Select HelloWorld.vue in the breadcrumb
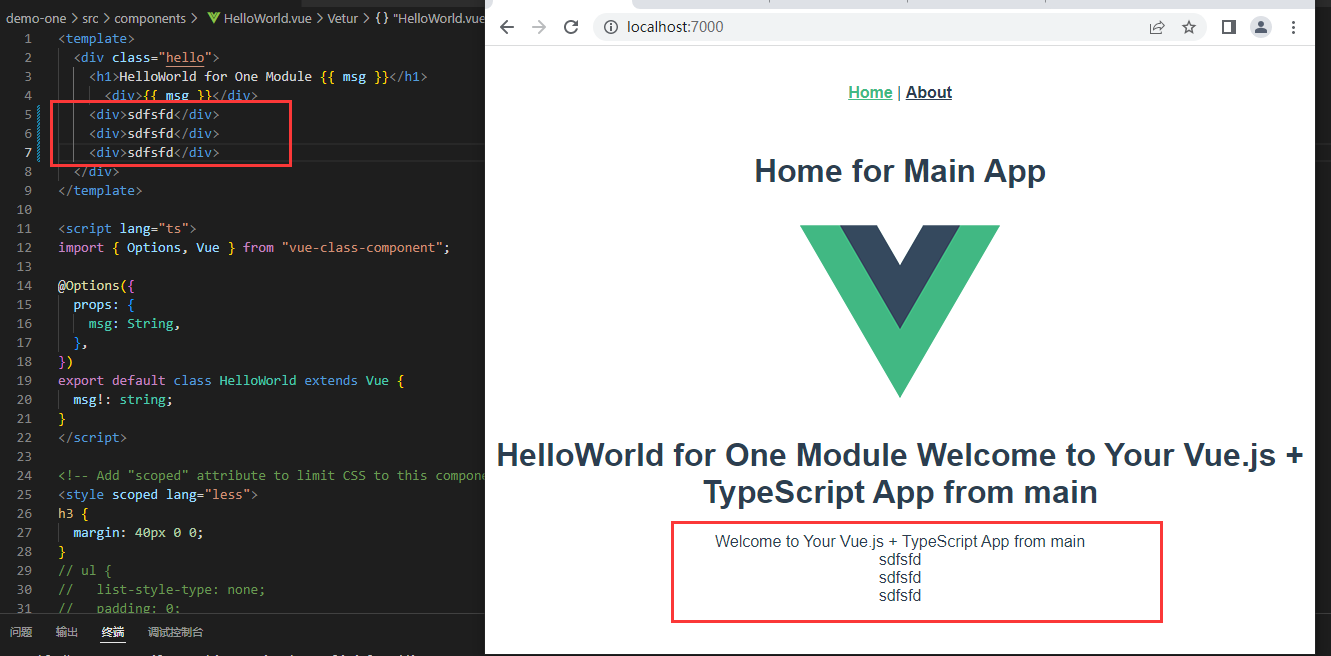Image resolution: width=1331 pixels, height=656 pixels. tap(268, 18)
